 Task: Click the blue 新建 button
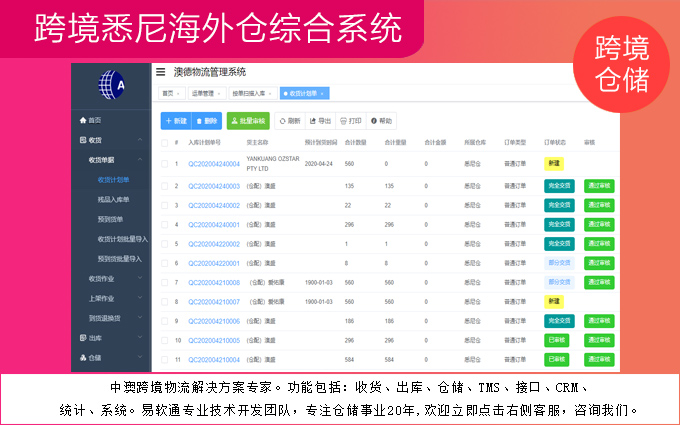coord(175,120)
